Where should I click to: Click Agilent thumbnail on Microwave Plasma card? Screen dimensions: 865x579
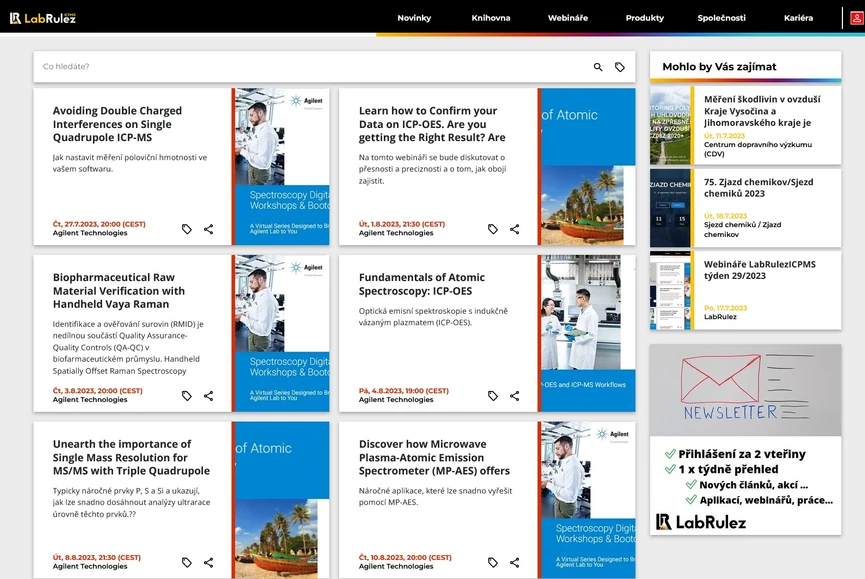[x=586, y=500]
